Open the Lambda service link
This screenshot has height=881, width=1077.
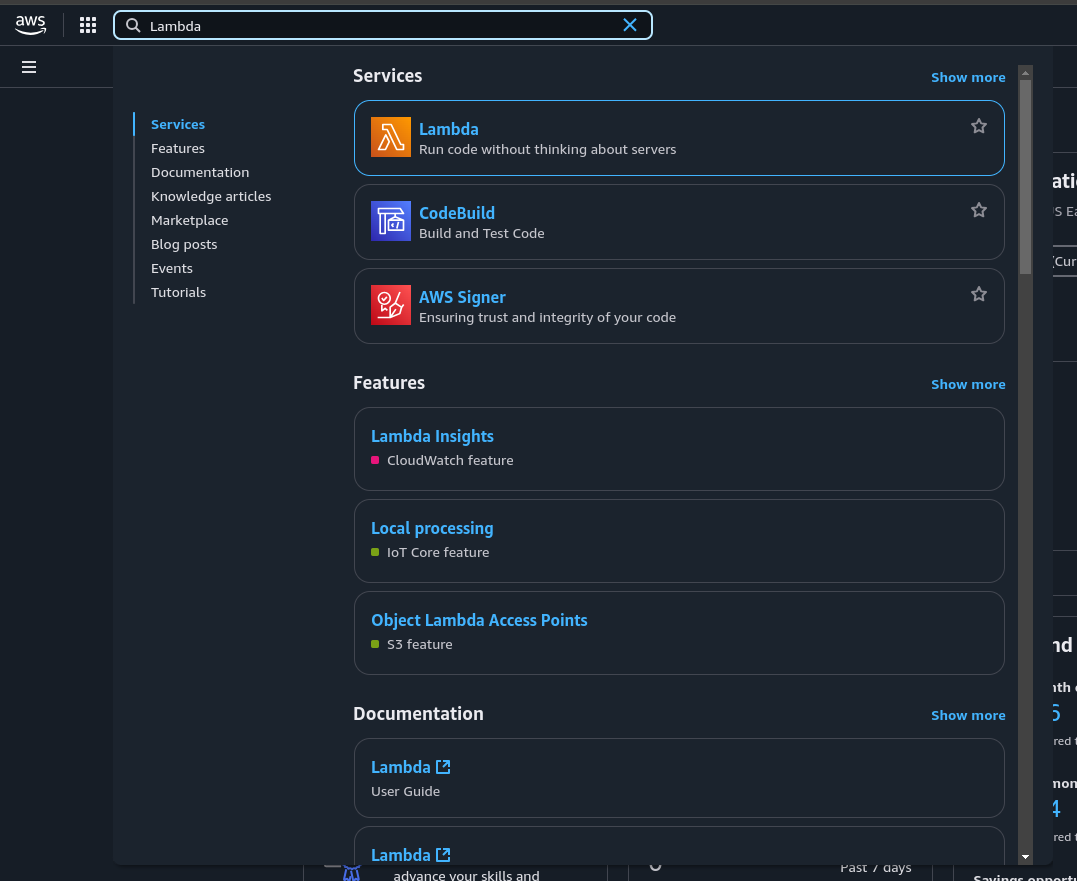tap(449, 129)
